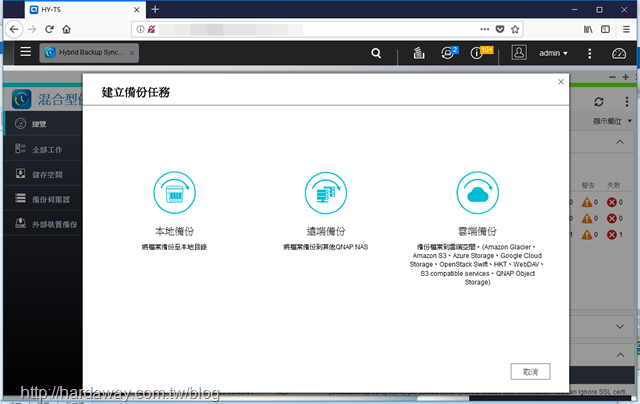The height and width of the screenshot is (404, 640).
Task: Open page actions ellipsis in address bar
Action: click(484, 29)
